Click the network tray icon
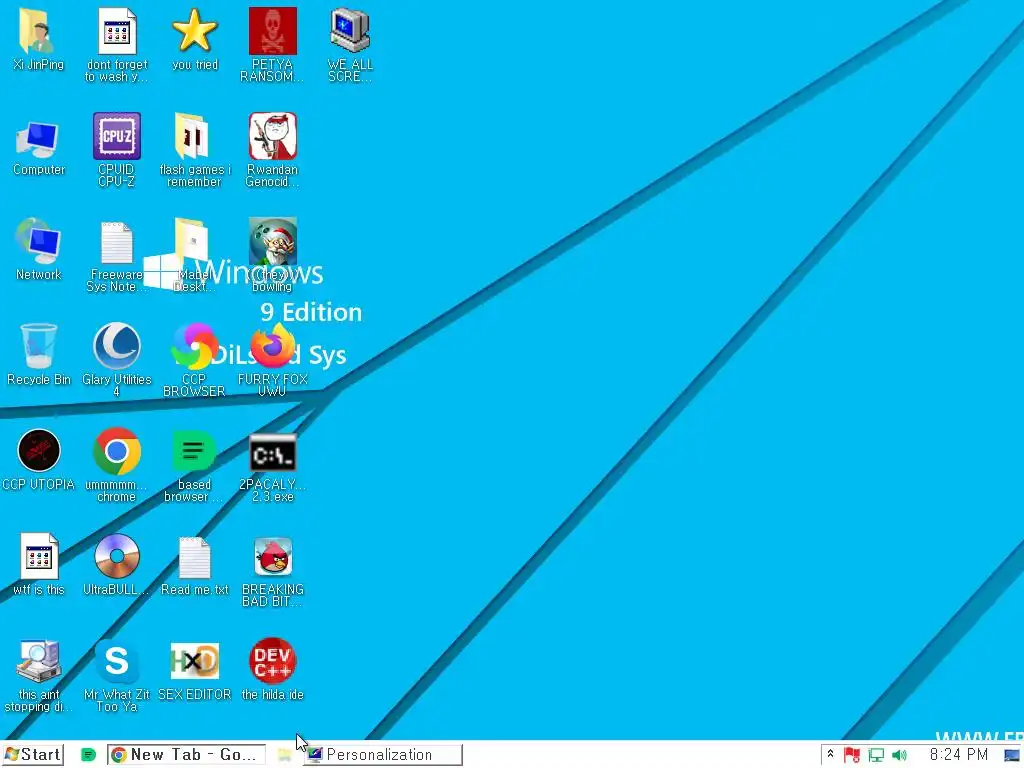This screenshot has height=768, width=1024. point(876,756)
